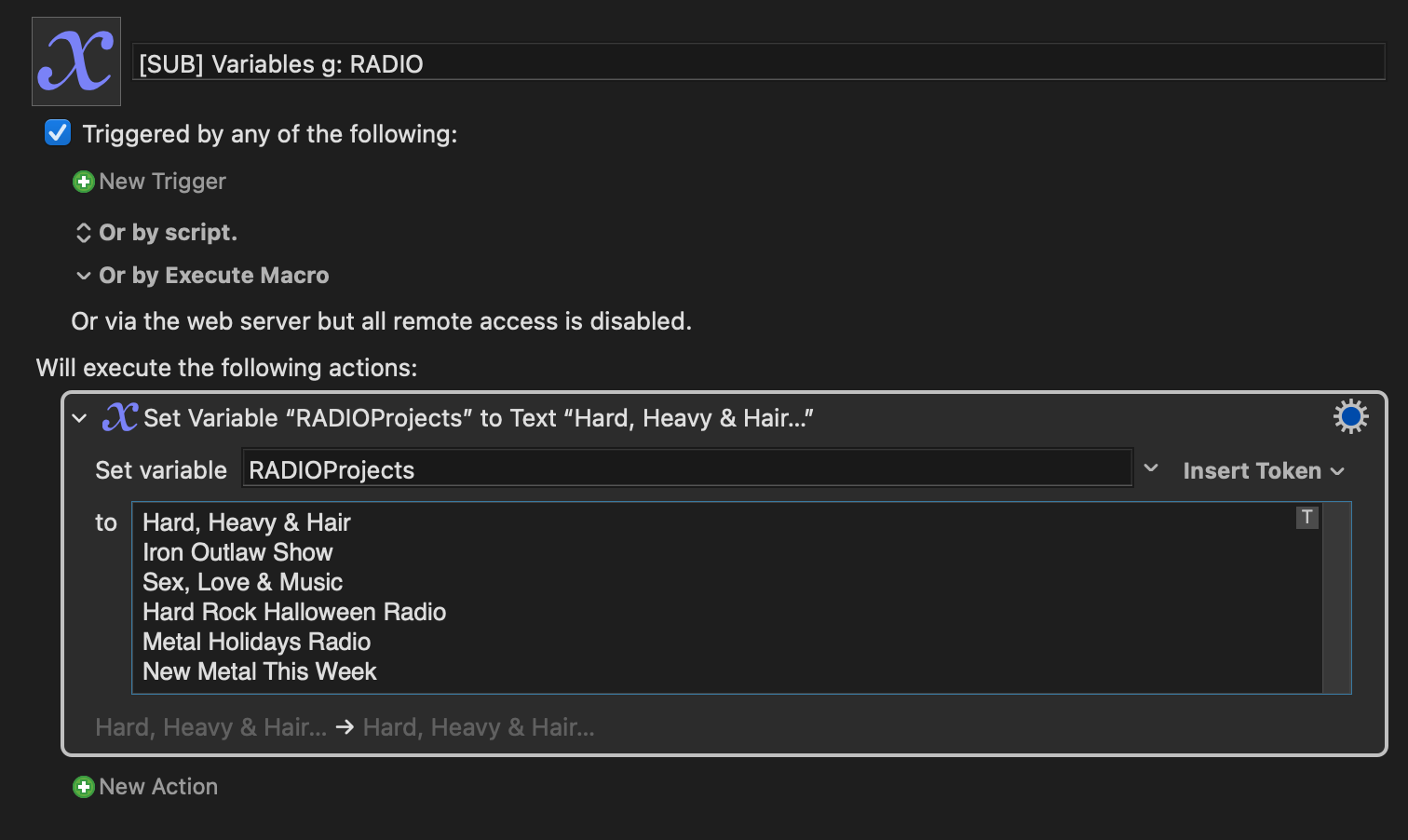Image resolution: width=1408 pixels, height=840 pixels.
Task: Collapse the Set Variable action disclosure chevron
Action: click(80, 418)
